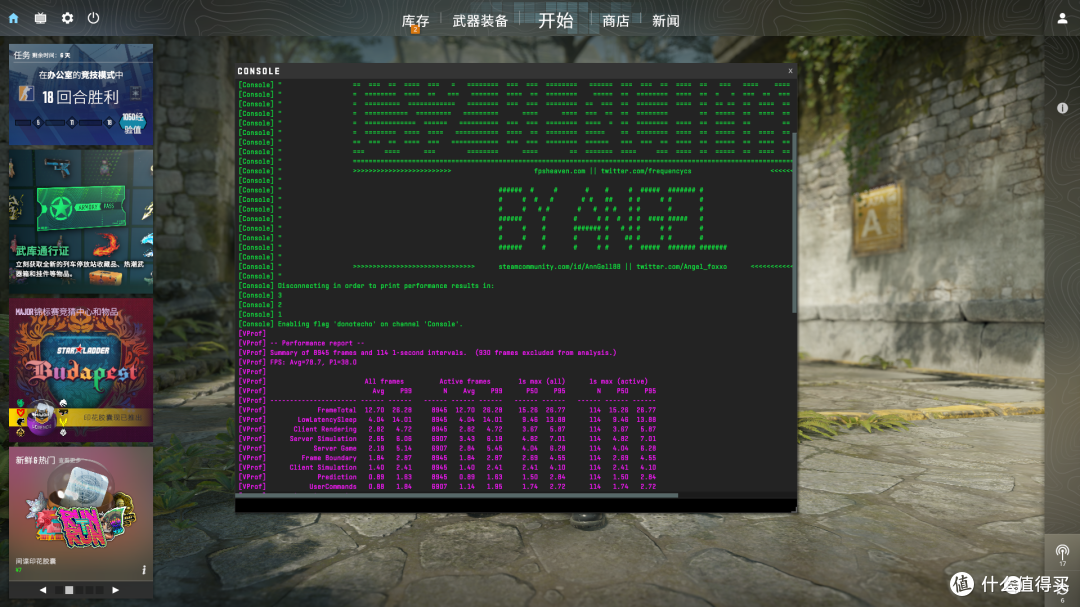This screenshot has height=607, width=1080.
Task: Select the last carousel page dot
Action: point(99,590)
